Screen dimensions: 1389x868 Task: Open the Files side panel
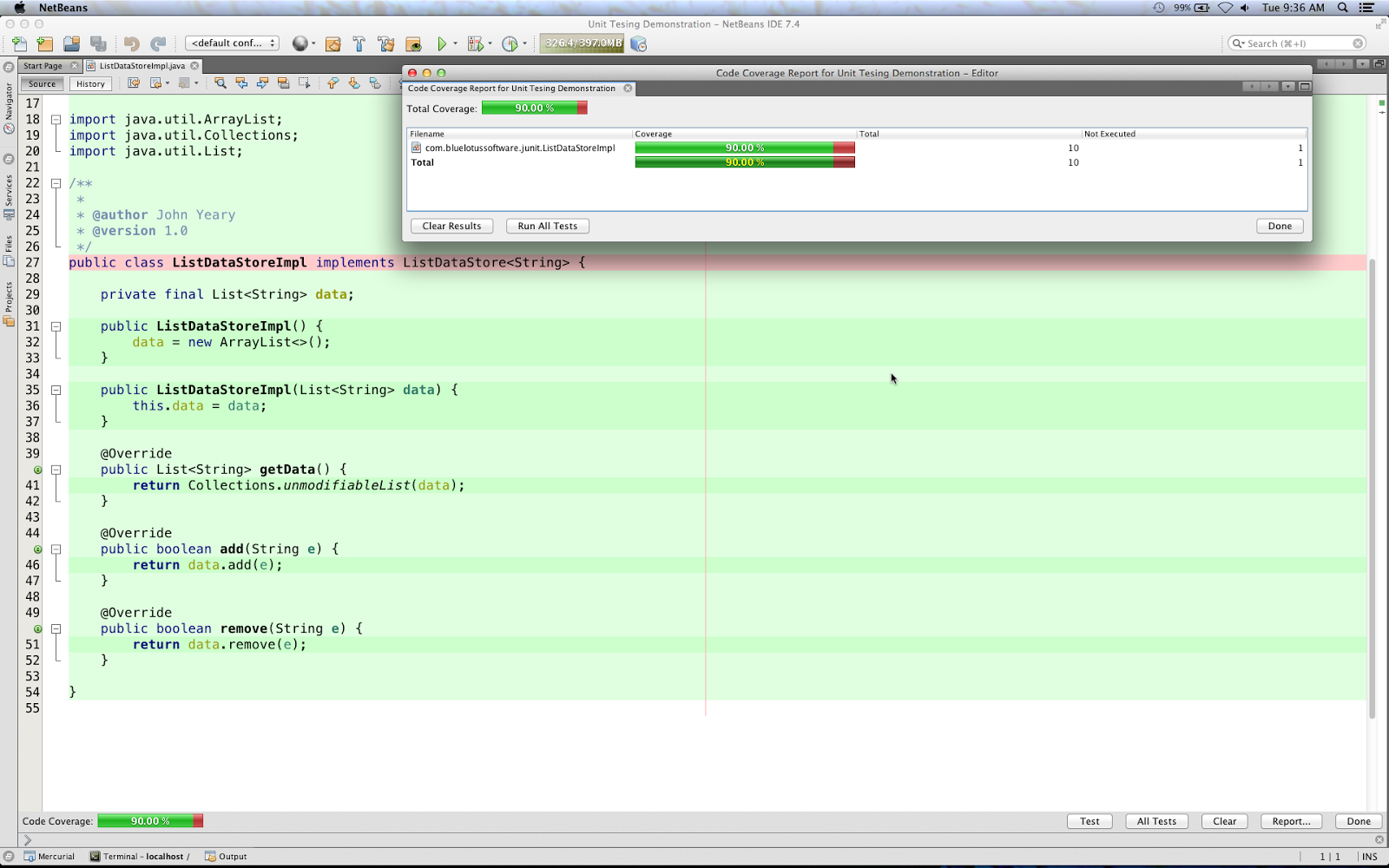(9, 250)
